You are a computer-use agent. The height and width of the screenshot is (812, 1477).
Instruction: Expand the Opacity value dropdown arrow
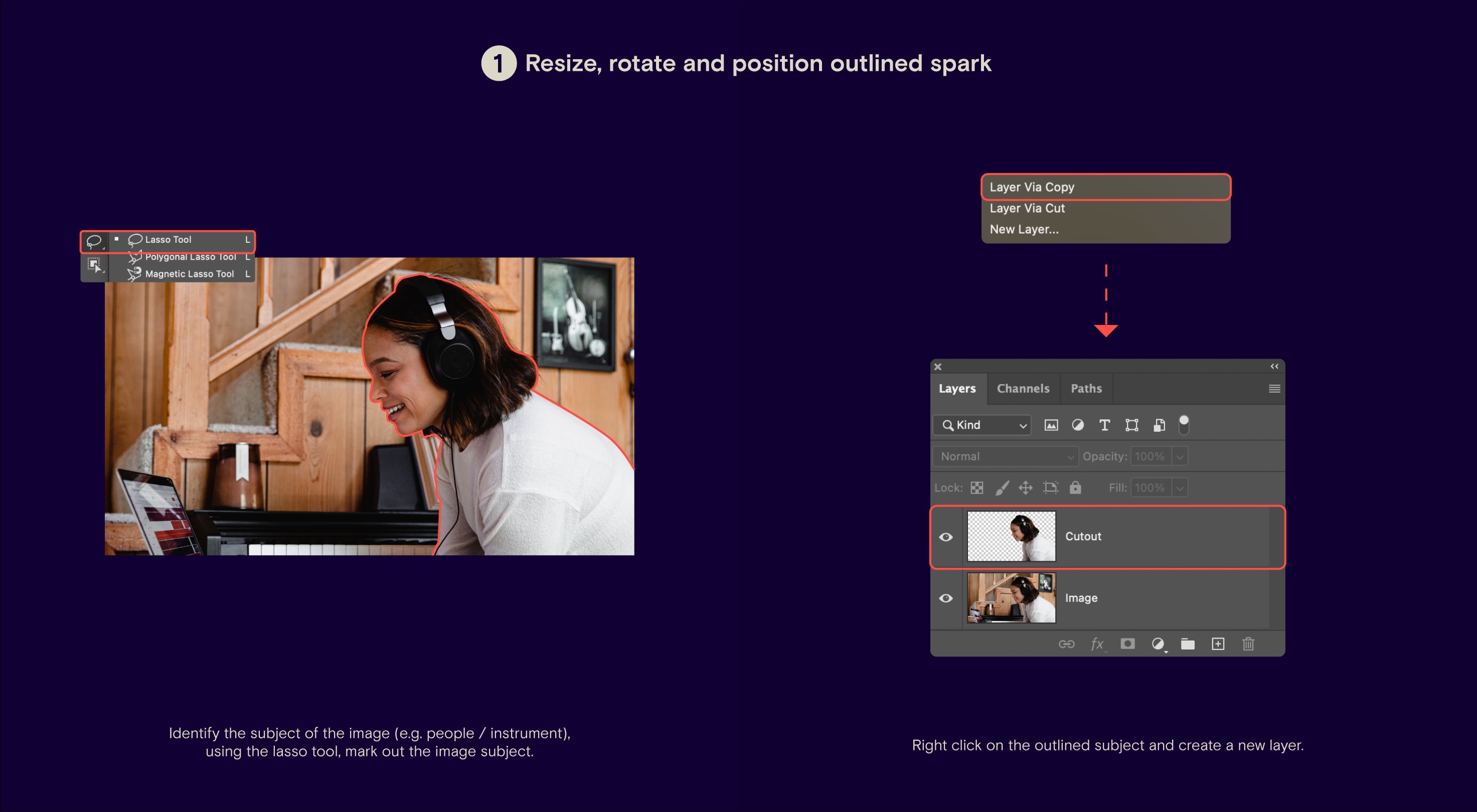tap(1180, 456)
